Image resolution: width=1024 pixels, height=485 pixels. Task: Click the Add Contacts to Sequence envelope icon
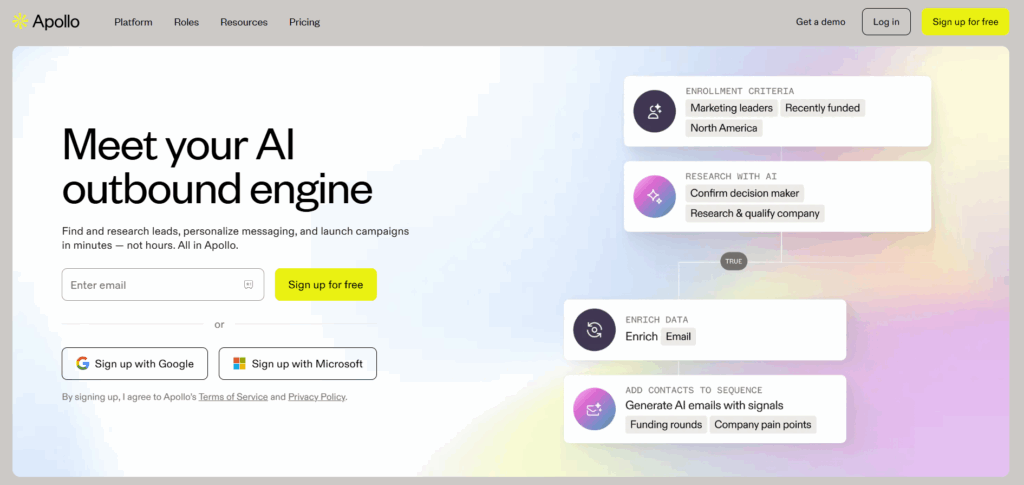coord(594,409)
